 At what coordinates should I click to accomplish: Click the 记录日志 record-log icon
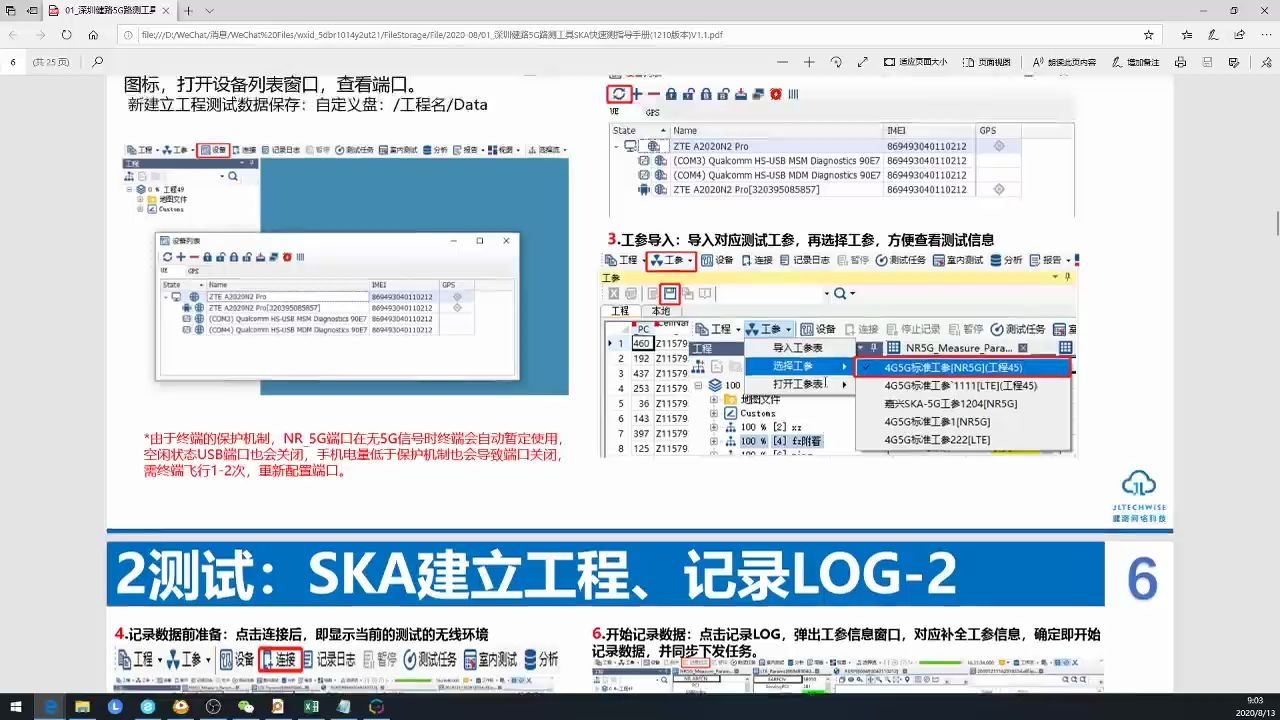(x=330, y=659)
